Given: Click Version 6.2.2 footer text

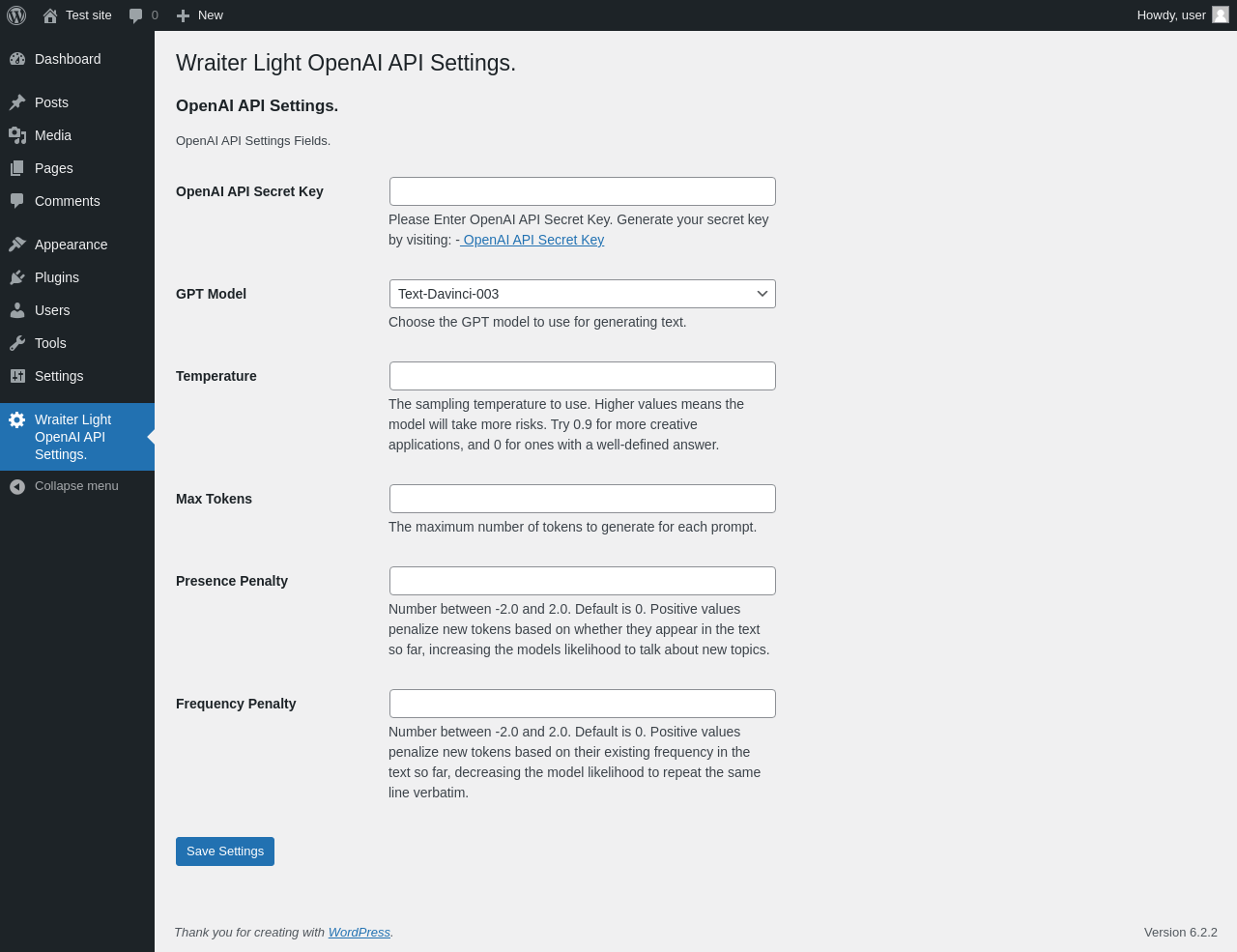Looking at the screenshot, I should coord(1181,932).
